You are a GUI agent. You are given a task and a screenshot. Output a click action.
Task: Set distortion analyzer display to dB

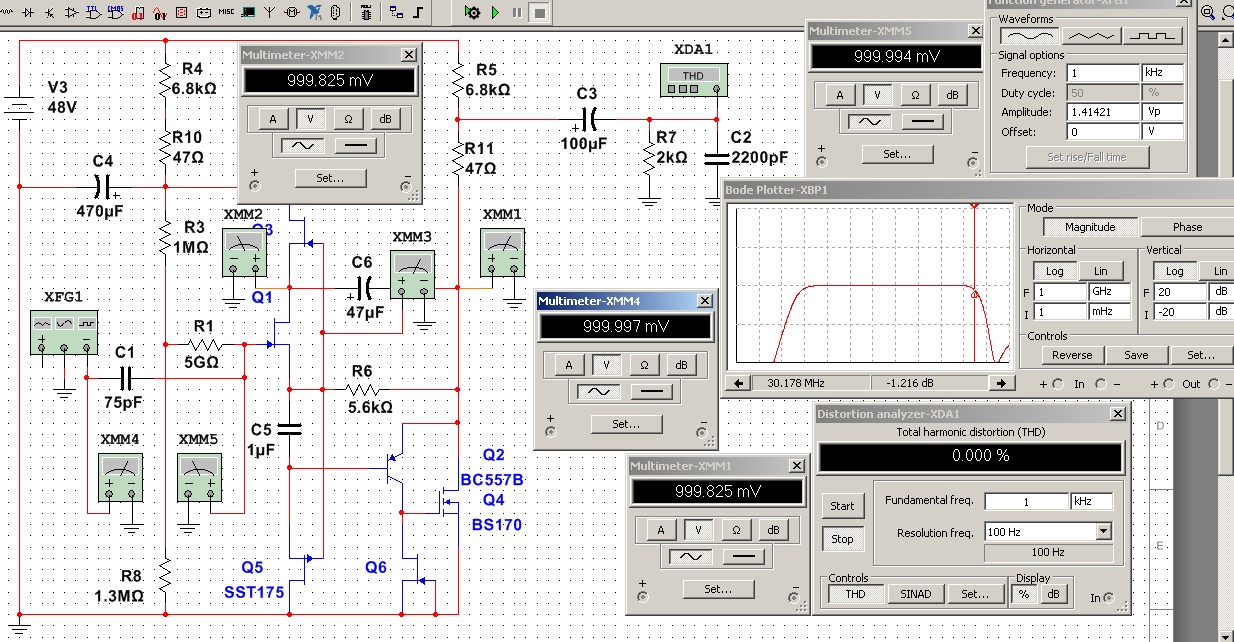1054,594
